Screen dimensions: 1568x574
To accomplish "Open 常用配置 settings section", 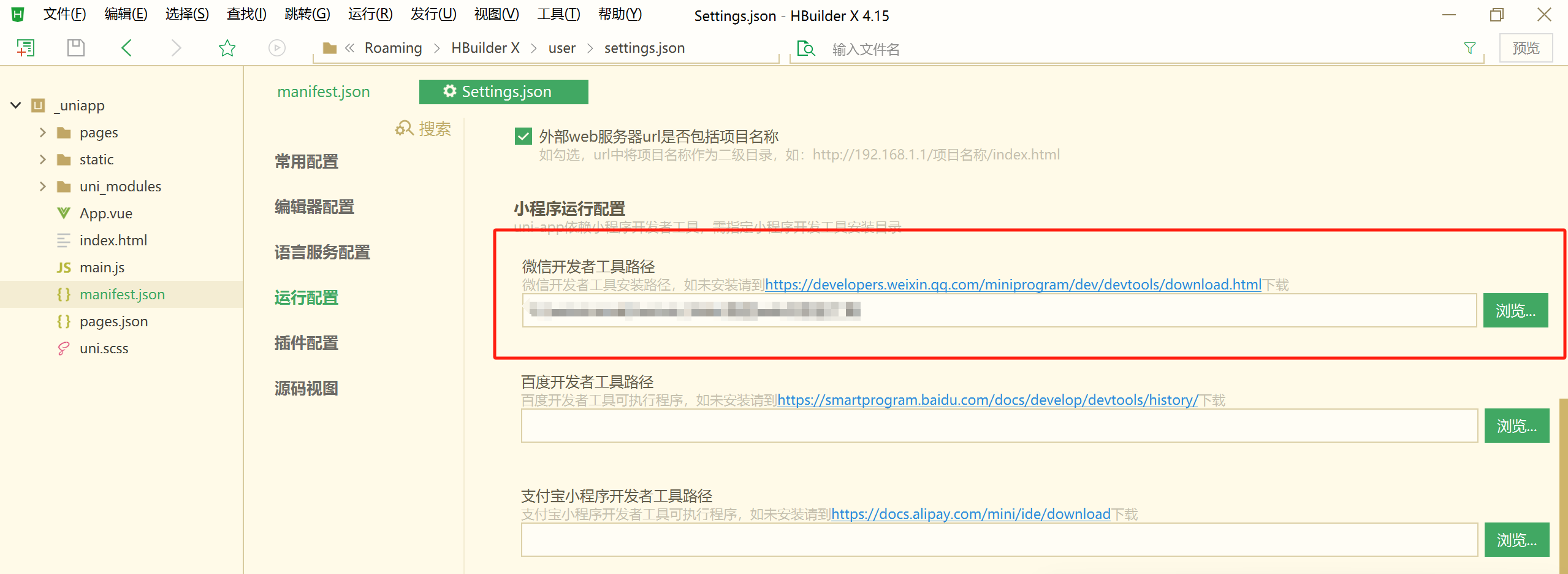I will tap(306, 161).
